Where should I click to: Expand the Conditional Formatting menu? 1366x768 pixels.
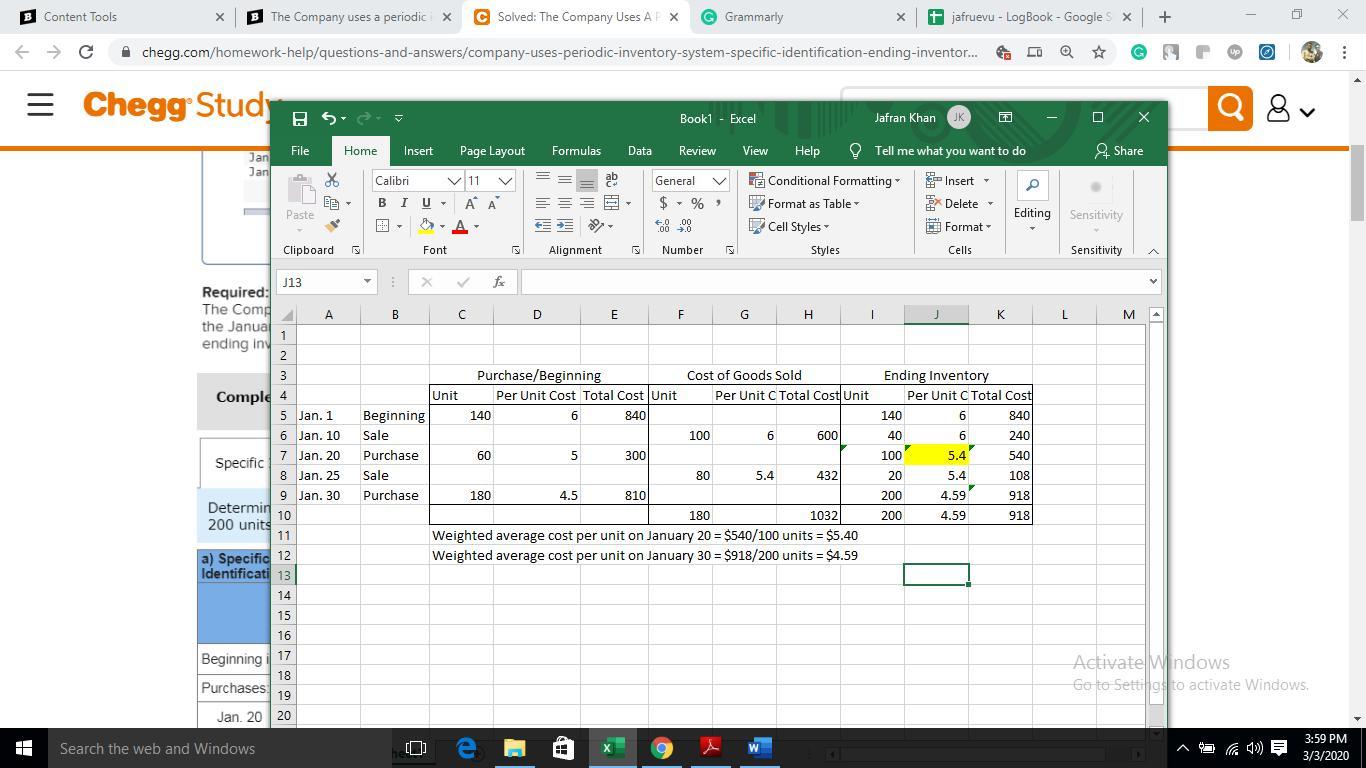(x=825, y=181)
